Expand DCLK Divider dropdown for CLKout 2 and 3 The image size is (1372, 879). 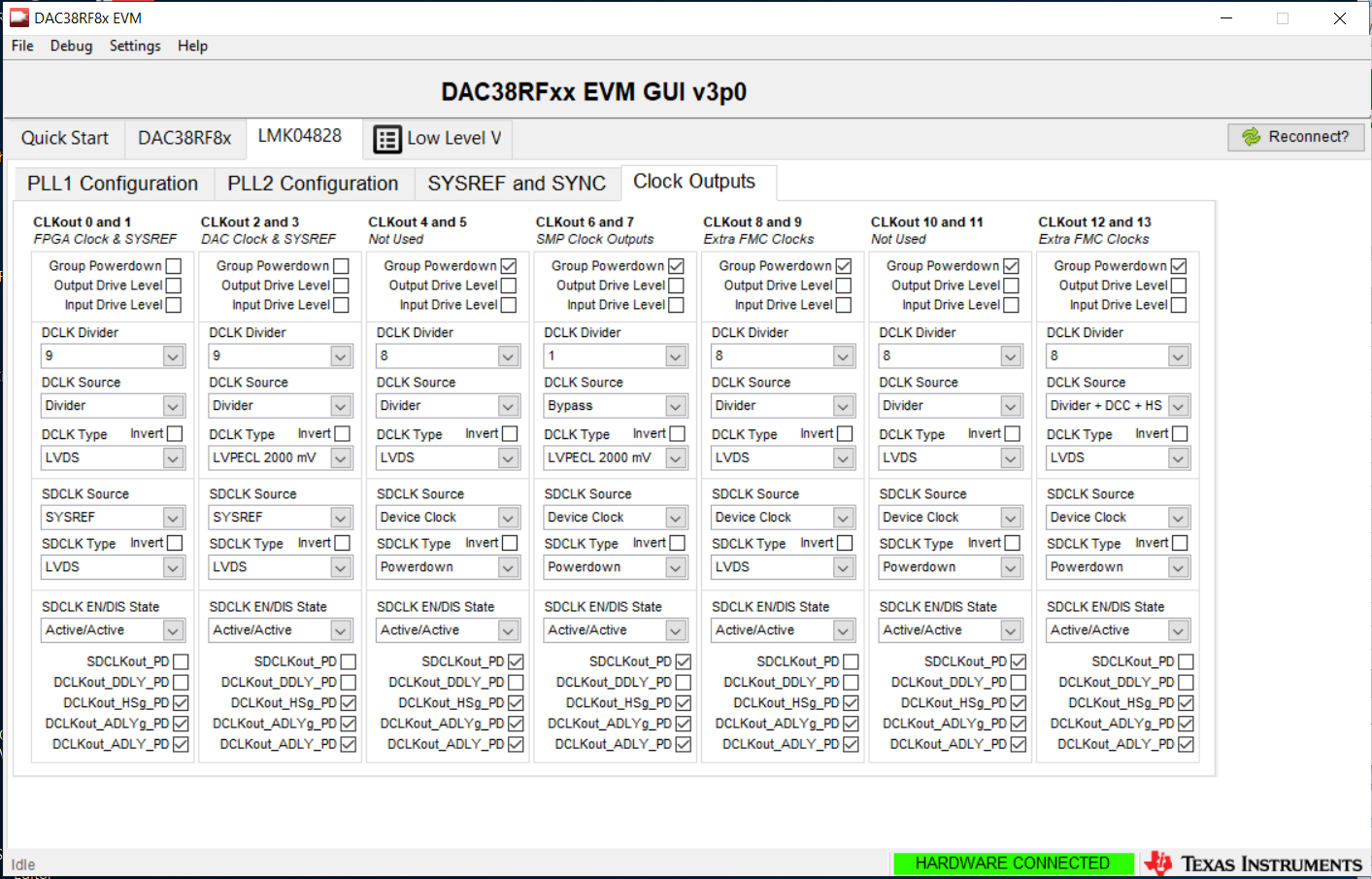point(280,356)
